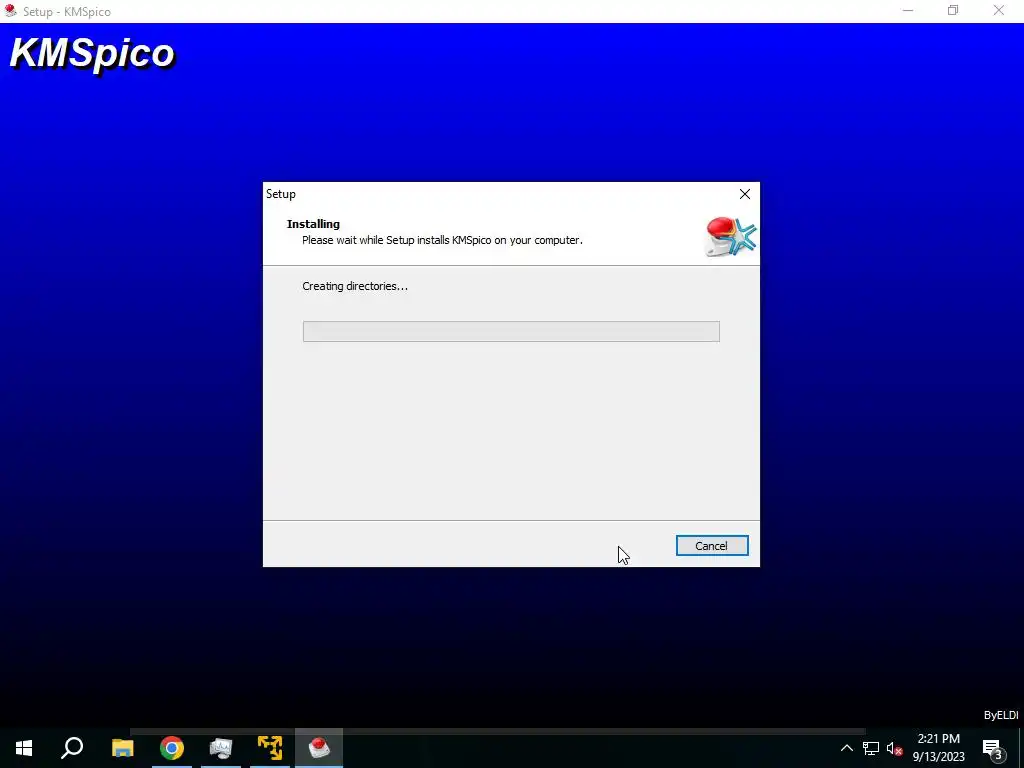Viewport: 1024px width, 768px height.
Task: Click the large KMSpico logo text
Action: pos(92,54)
